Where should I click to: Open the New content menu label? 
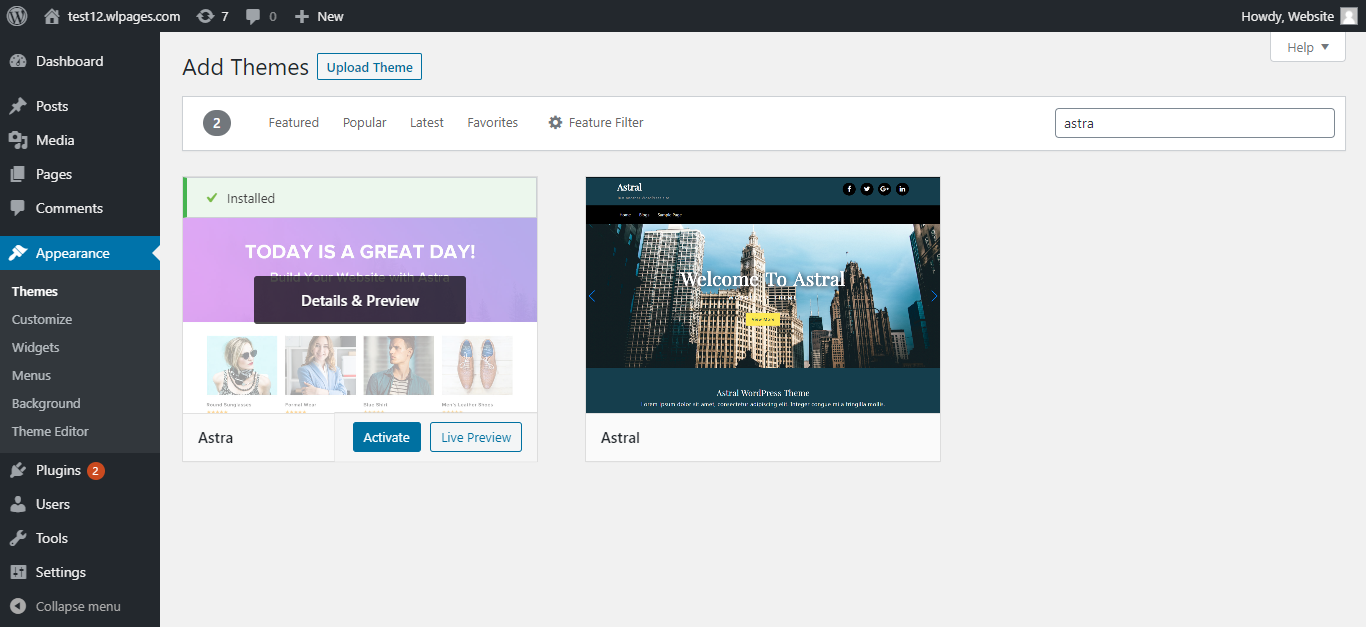tap(330, 16)
